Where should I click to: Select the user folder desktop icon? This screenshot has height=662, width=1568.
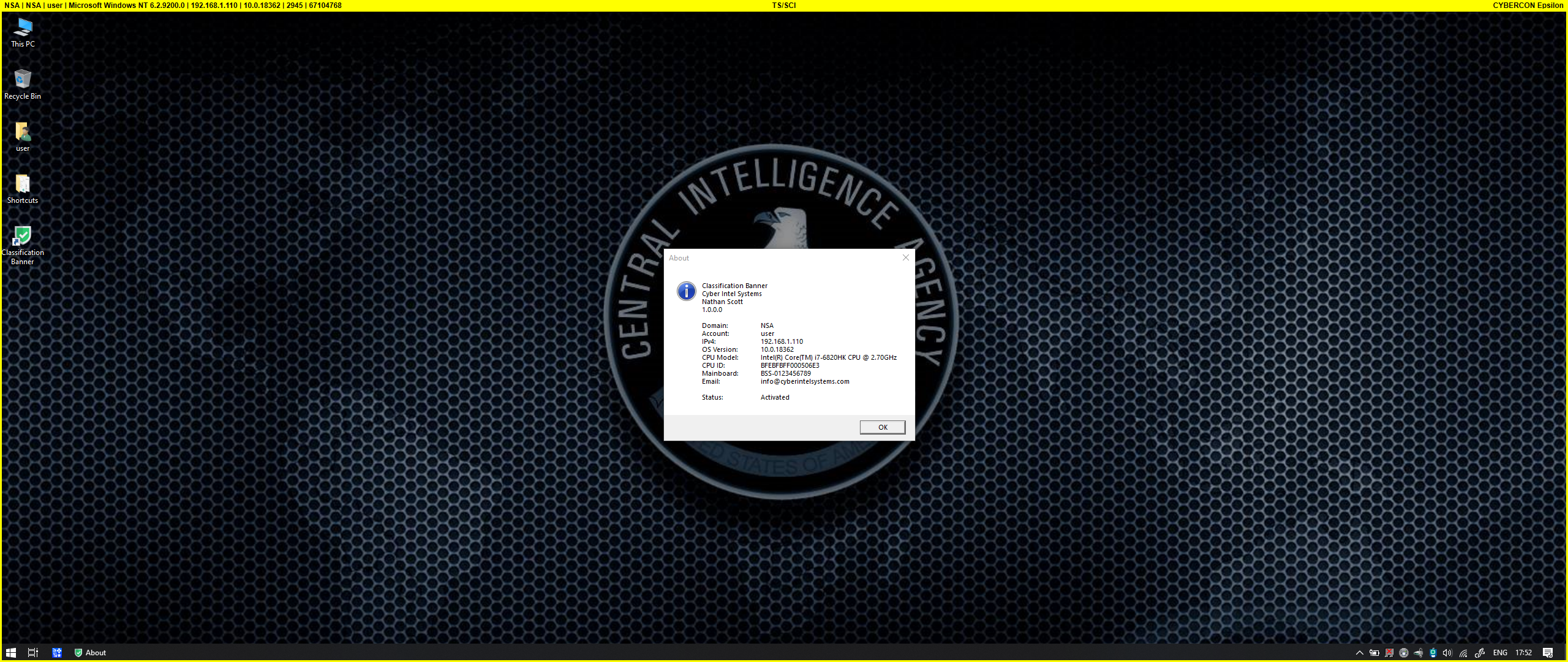(23, 137)
